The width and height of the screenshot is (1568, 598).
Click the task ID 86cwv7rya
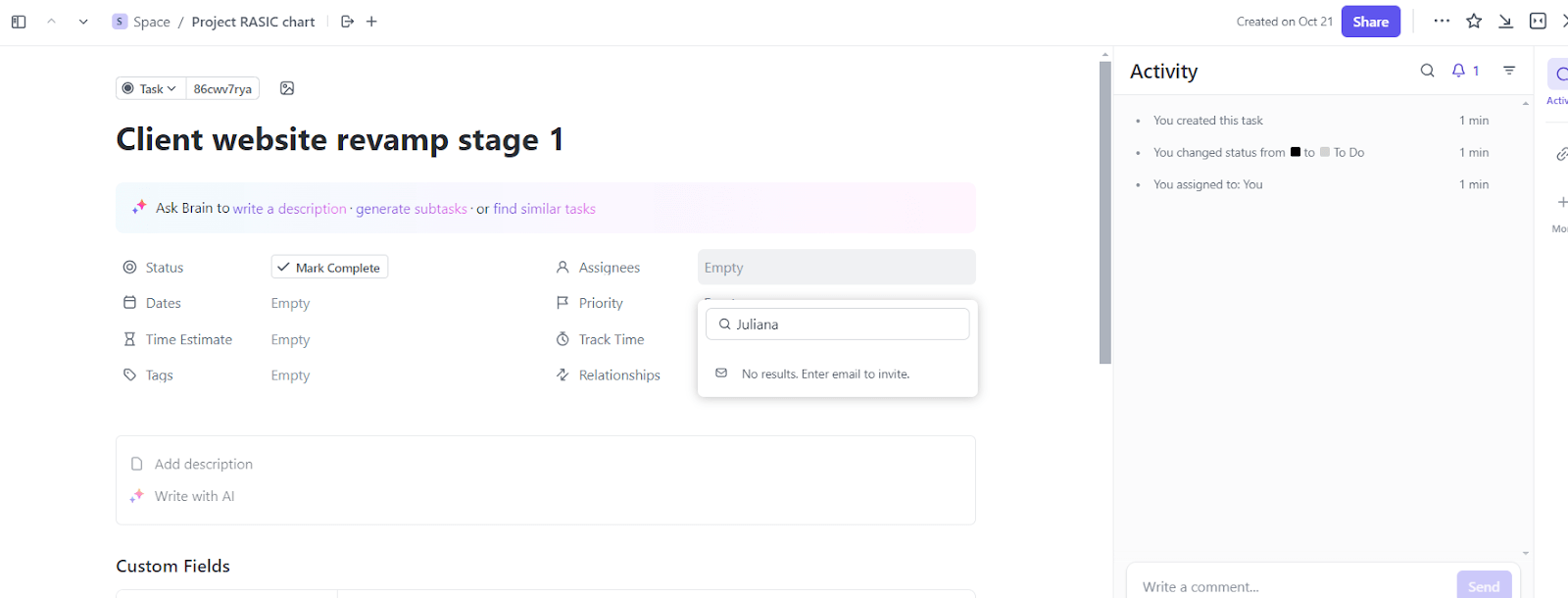coord(222,88)
